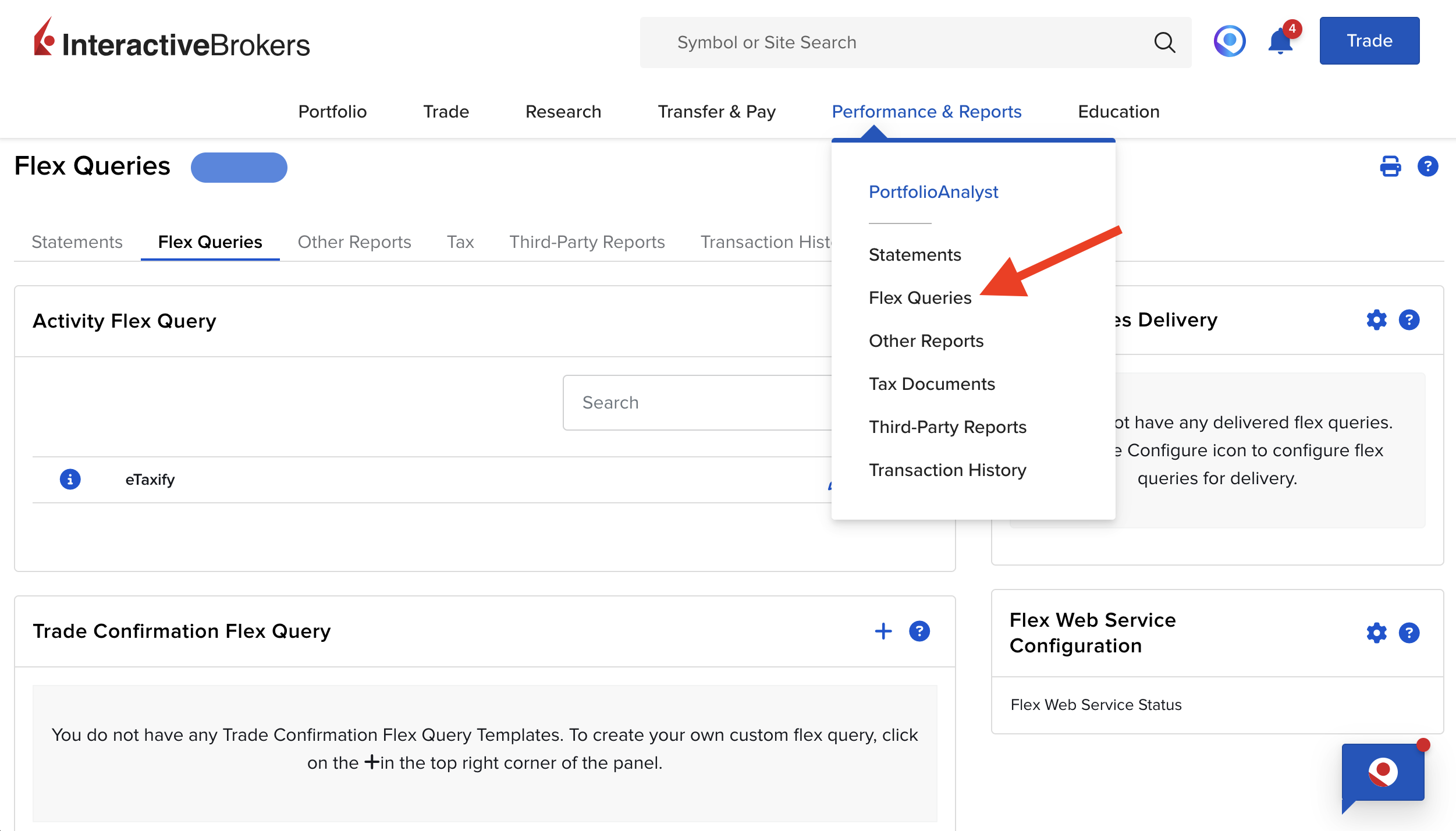
Task: Open Performance & Reports menu
Action: (926, 112)
